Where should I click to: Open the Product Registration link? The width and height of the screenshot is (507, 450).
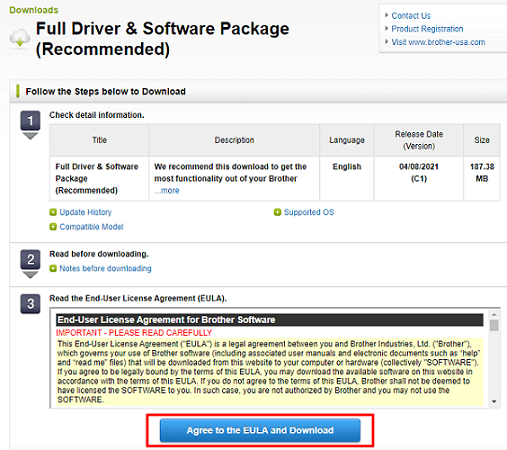[427, 29]
